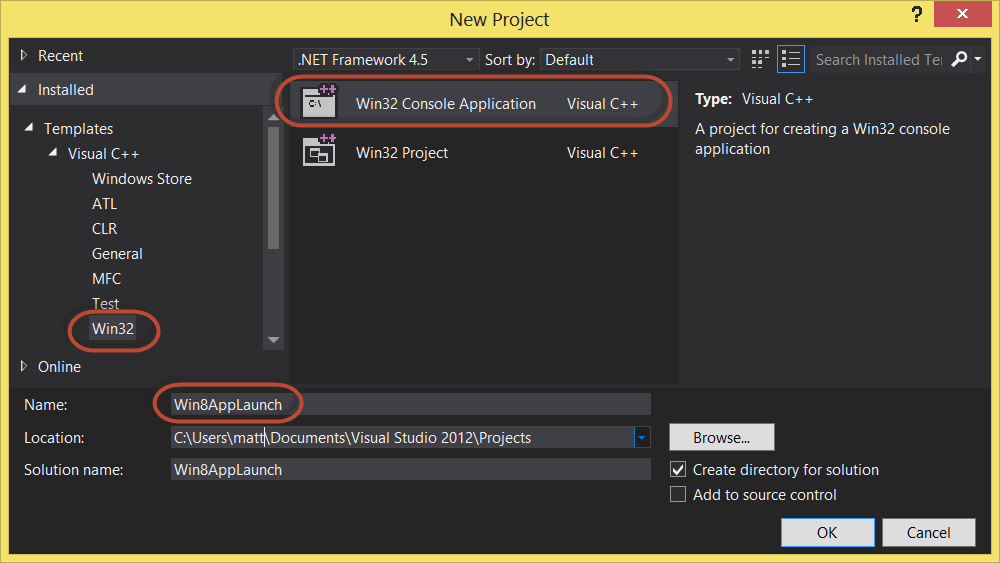Uncheck Create directory for solution
This screenshot has width=1000, height=563.
678,470
